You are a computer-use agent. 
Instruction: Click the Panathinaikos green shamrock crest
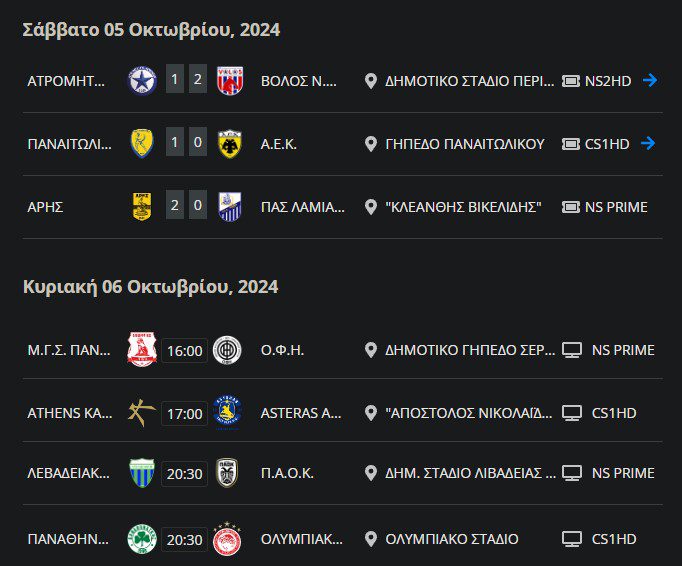pyautogui.click(x=142, y=539)
